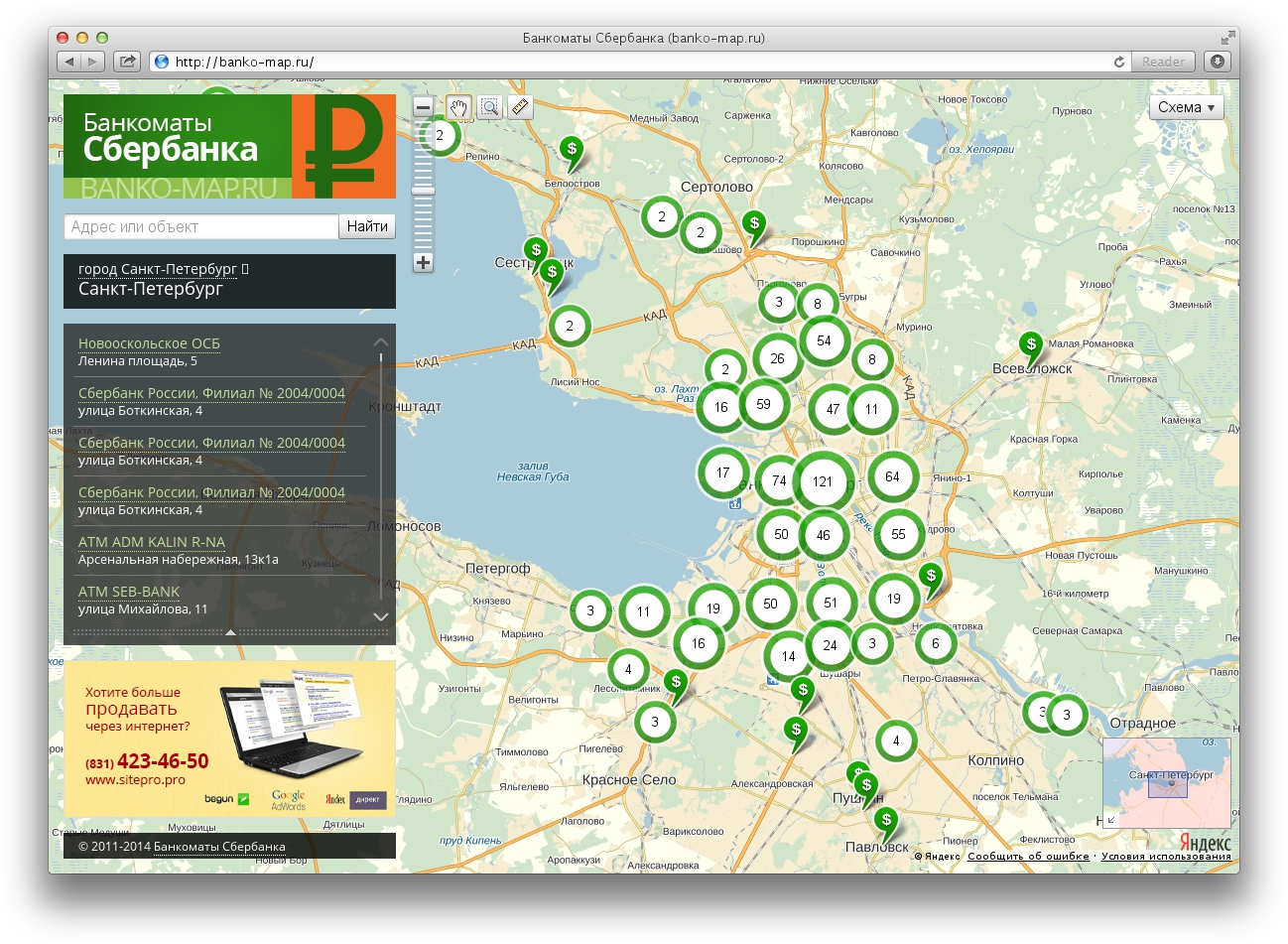Open the cluster marker numbered 47
This screenshot has width=1288, height=944.
coord(833,409)
